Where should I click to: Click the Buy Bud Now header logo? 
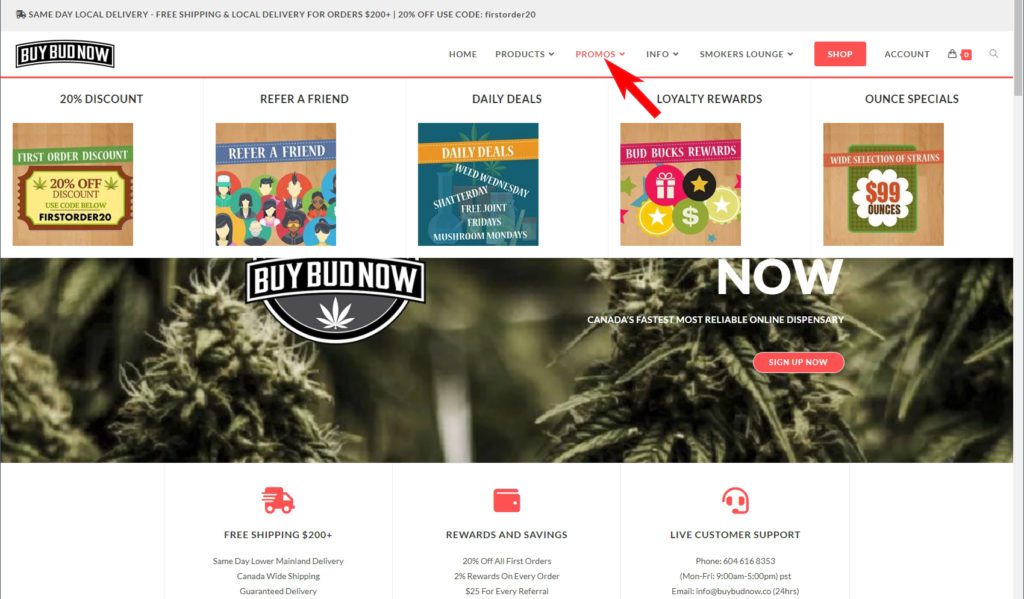click(65, 54)
